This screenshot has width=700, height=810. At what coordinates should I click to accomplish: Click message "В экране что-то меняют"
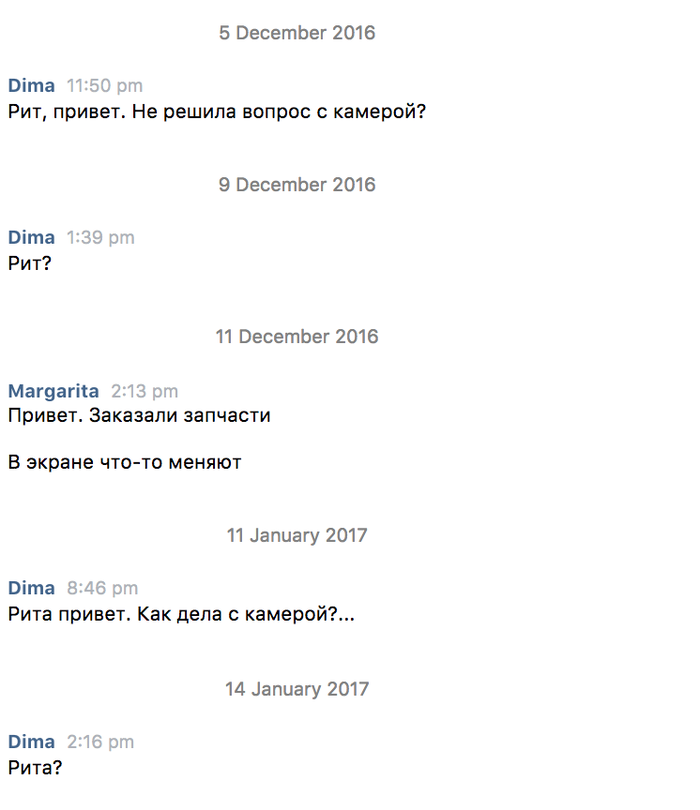125,463
